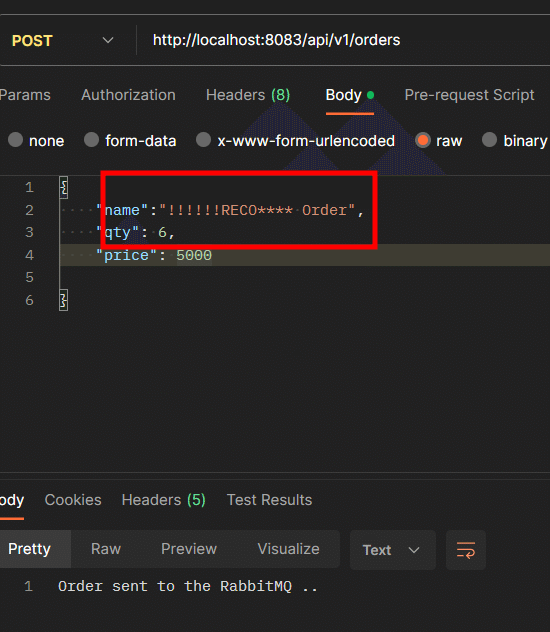Click the request URL field
Screen dimensions: 550x632
click(x=276, y=40)
